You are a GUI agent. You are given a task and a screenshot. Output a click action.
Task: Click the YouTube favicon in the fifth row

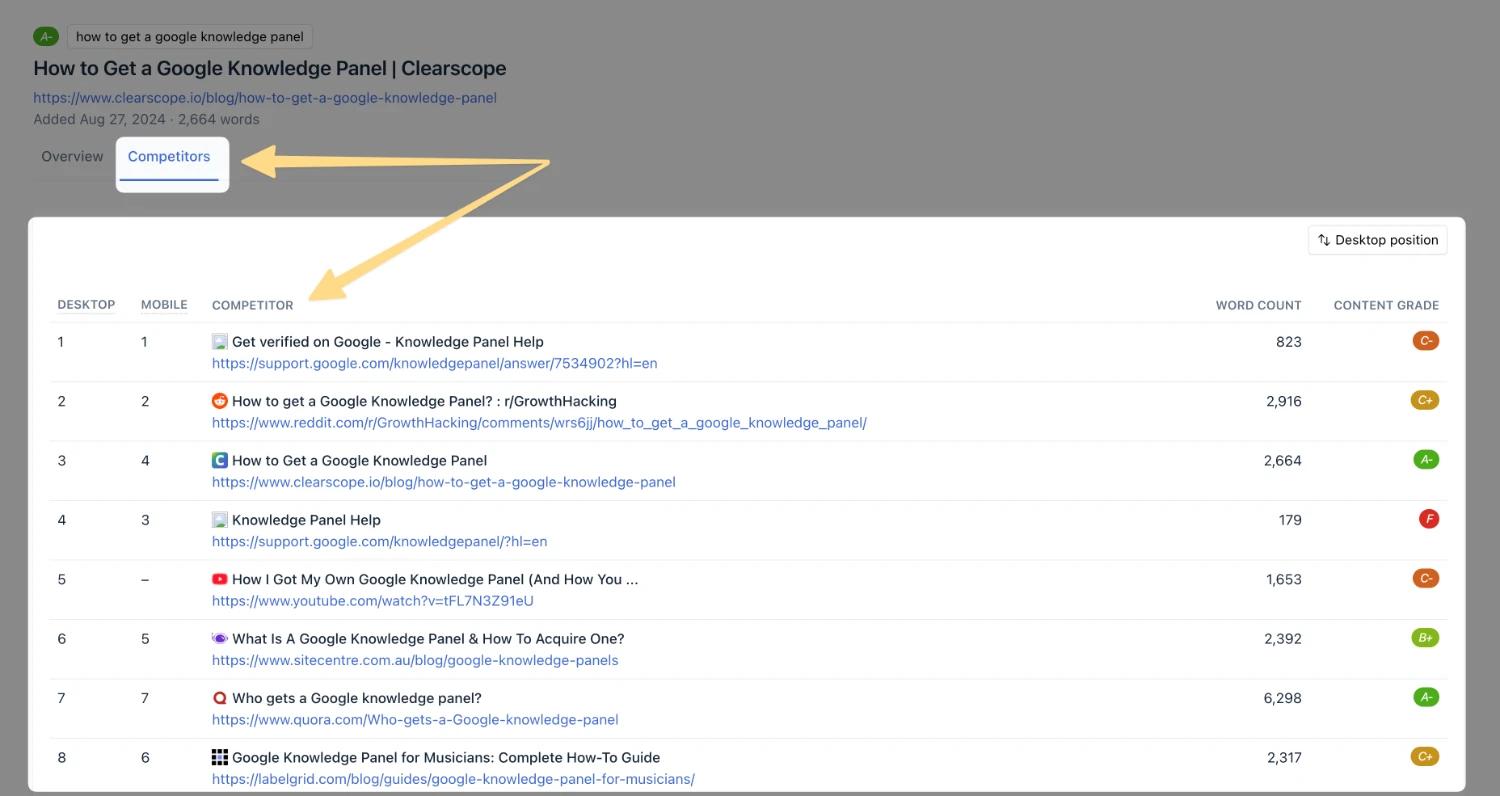pyautogui.click(x=220, y=579)
